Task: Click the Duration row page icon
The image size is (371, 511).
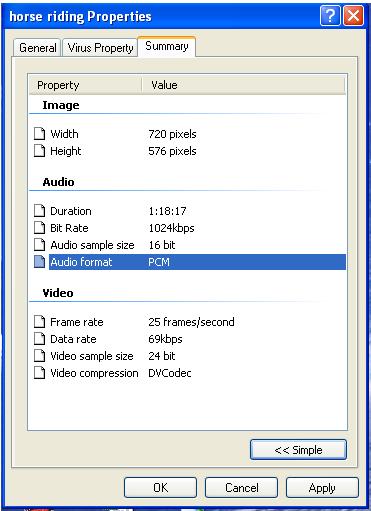Action: point(40,211)
